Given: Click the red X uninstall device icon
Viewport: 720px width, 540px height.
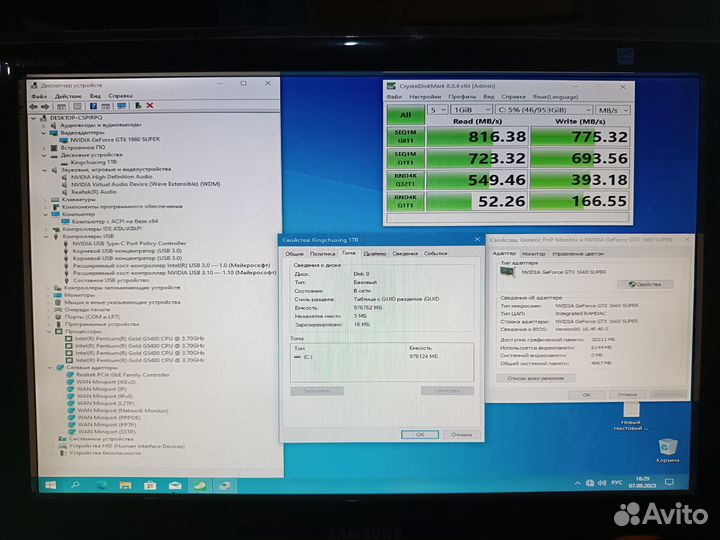Looking at the screenshot, I should (x=150, y=106).
